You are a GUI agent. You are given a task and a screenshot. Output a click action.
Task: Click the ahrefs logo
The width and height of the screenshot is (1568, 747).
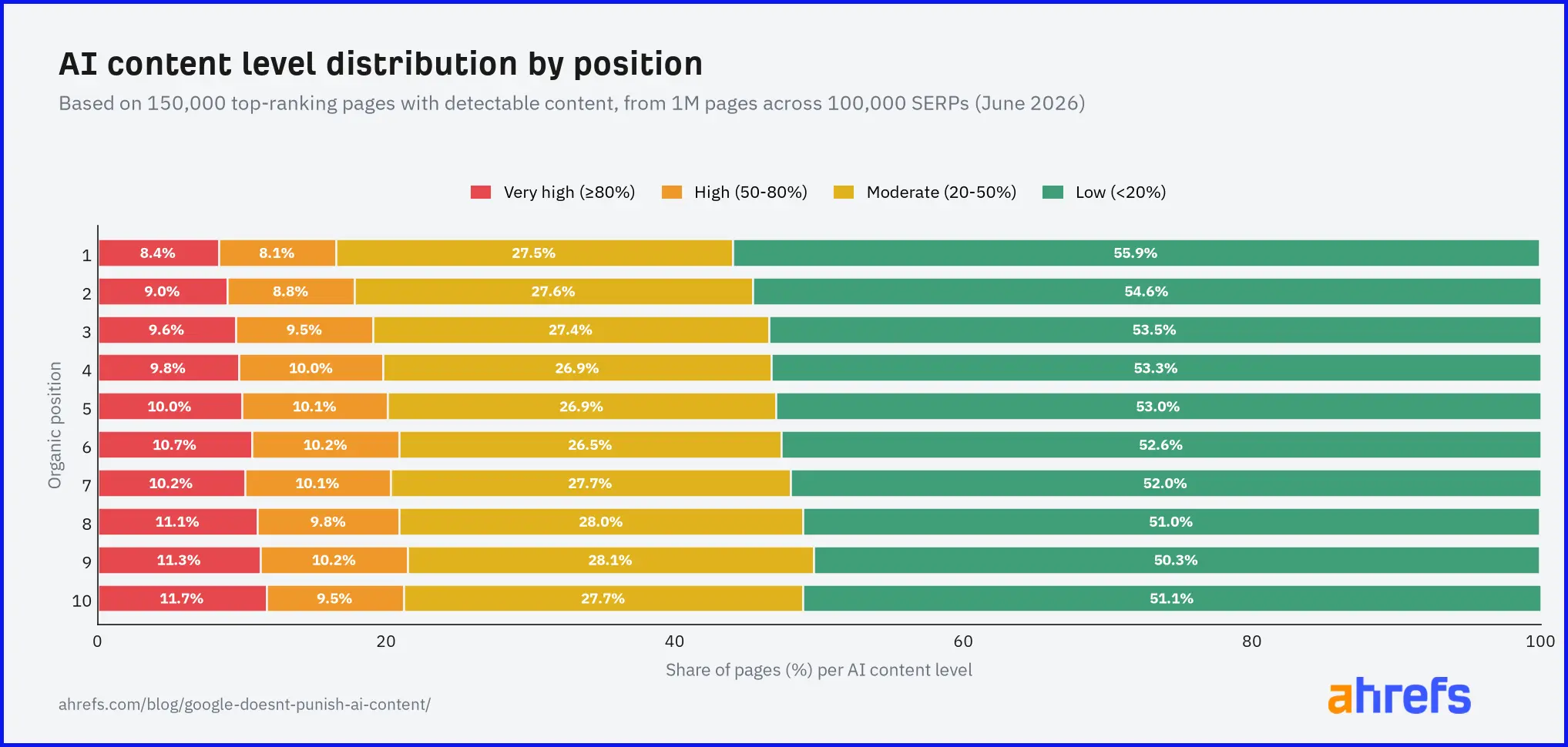coord(1399,696)
